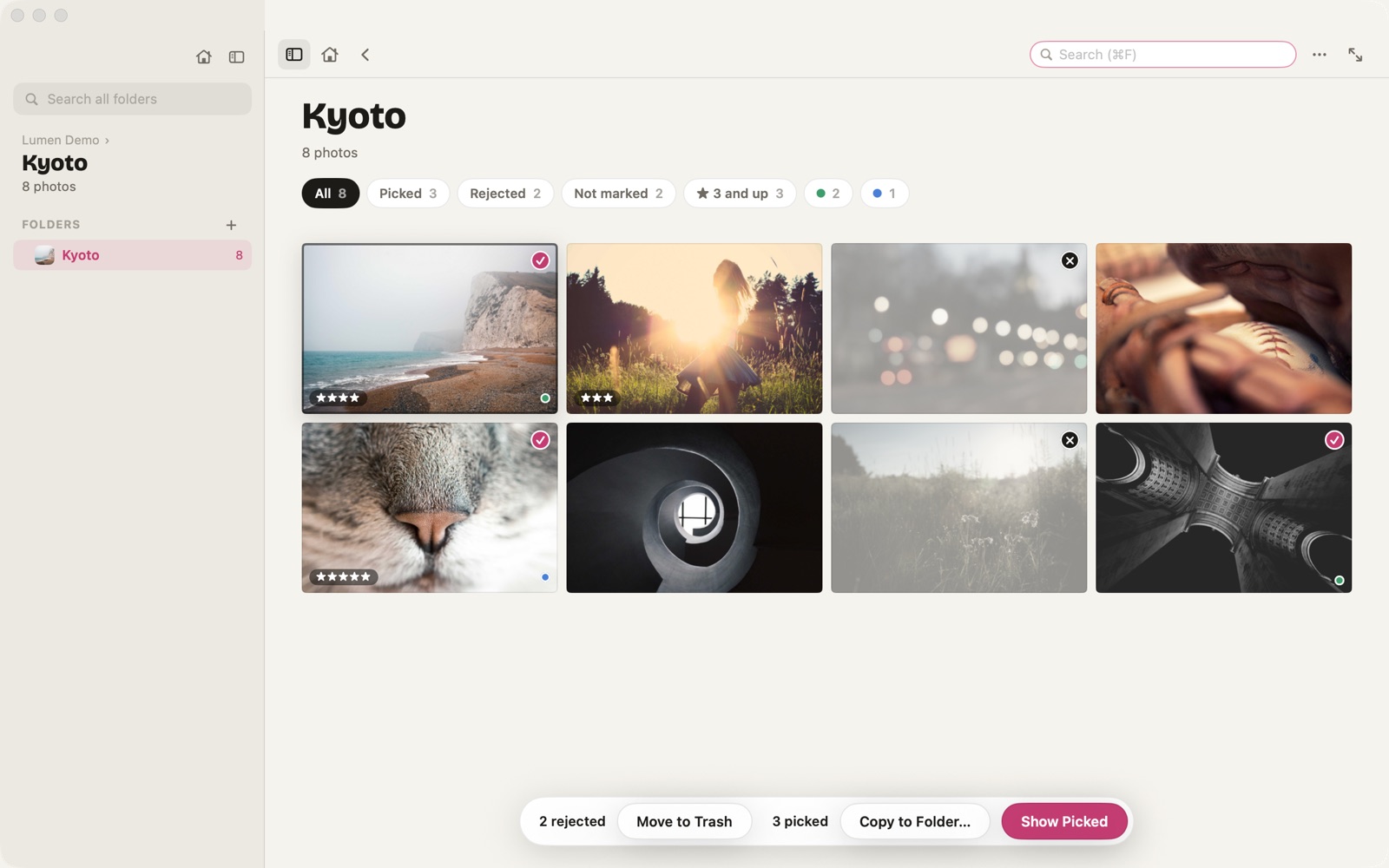Click the five-star rating on the cat nose photo

coord(343,576)
